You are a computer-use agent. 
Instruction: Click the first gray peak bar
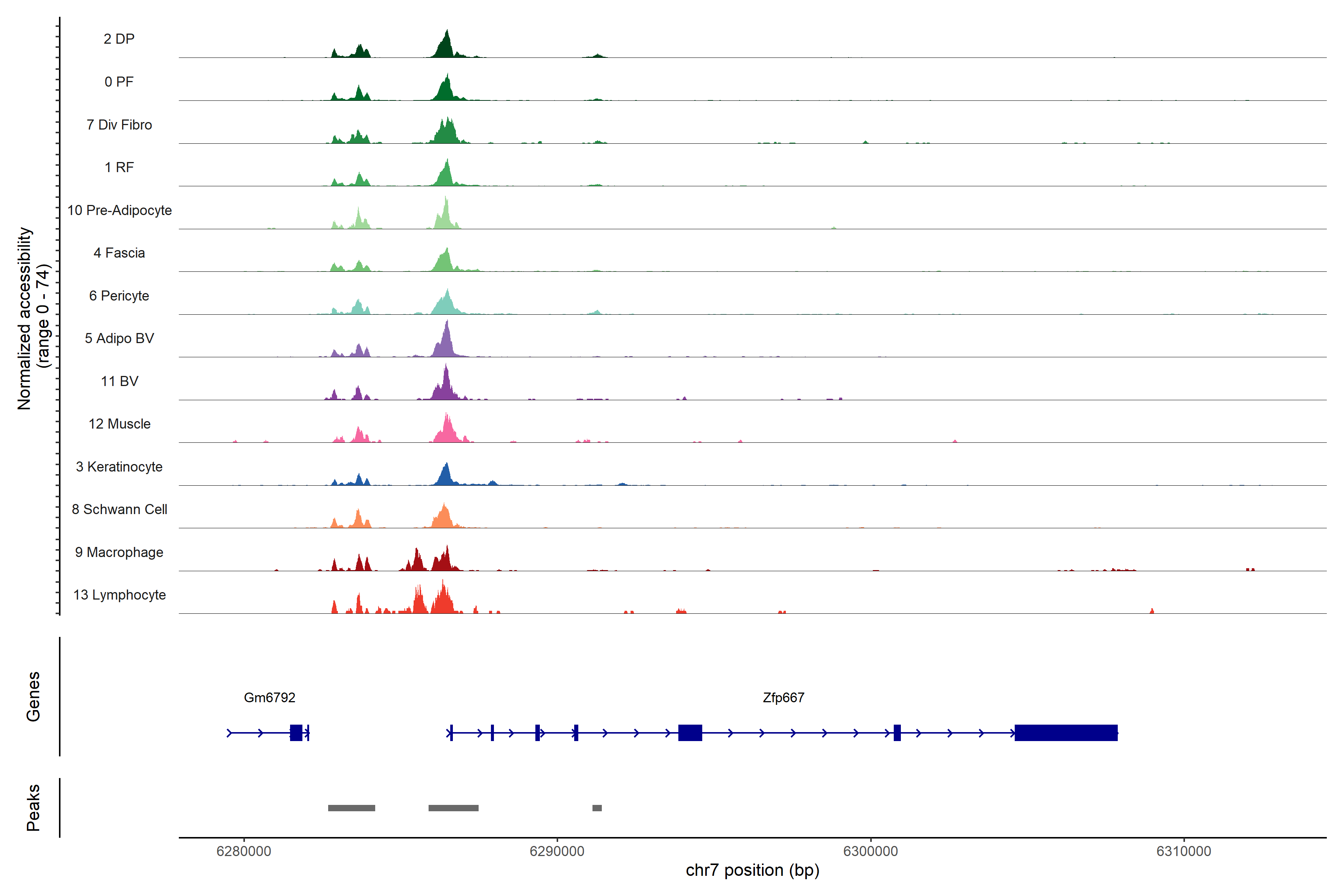(351, 808)
